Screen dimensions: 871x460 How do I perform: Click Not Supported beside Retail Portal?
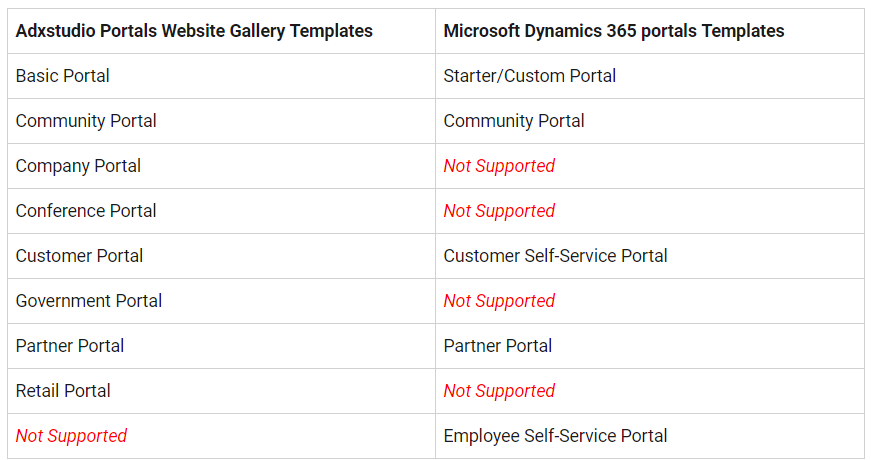499,391
